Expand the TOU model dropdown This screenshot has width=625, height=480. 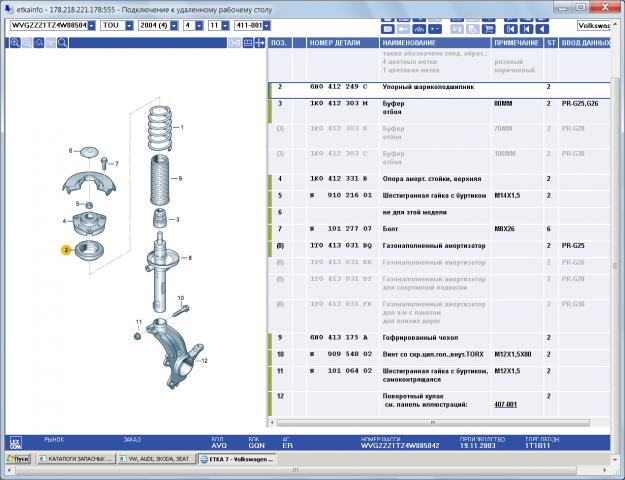pyautogui.click(x=130, y=26)
